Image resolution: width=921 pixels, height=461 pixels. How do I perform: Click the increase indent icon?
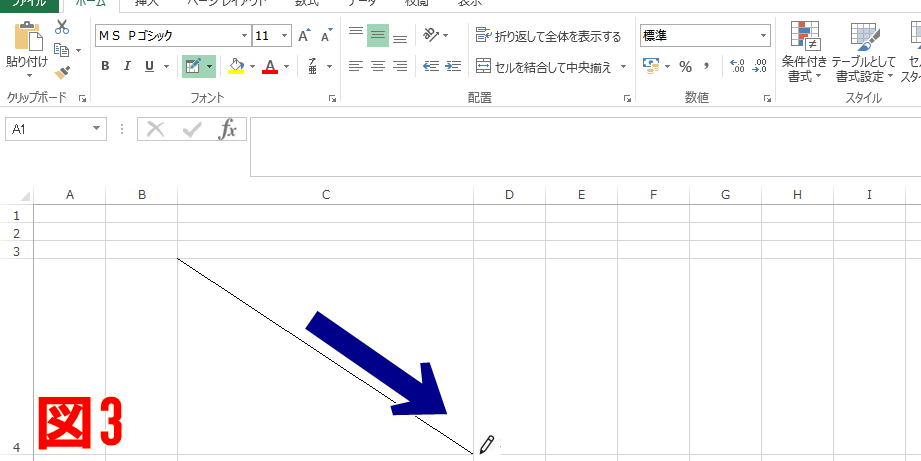[x=453, y=66]
